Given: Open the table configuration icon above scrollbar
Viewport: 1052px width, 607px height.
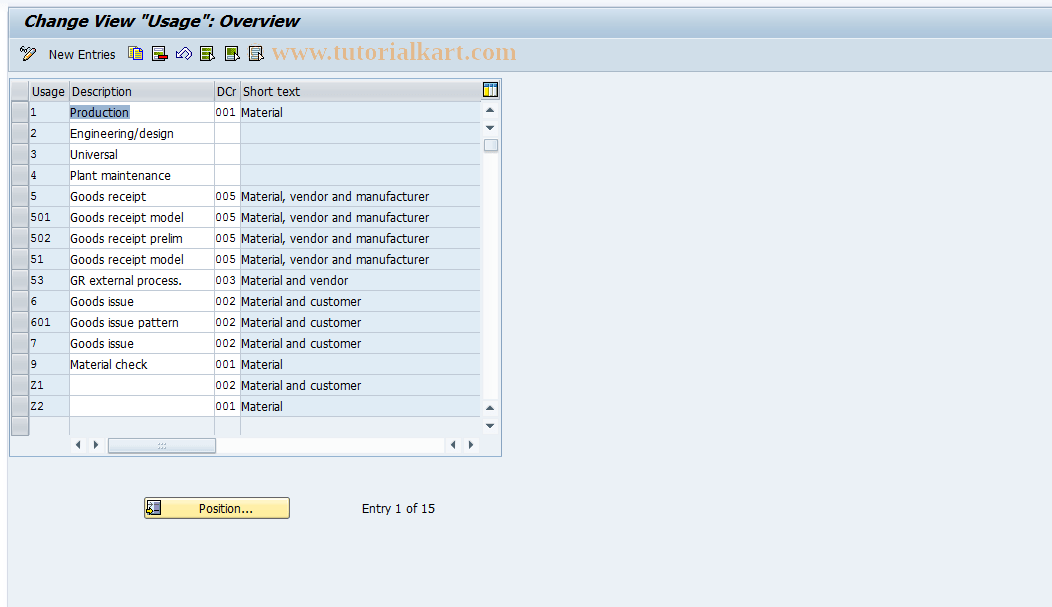Looking at the screenshot, I should click(489, 90).
